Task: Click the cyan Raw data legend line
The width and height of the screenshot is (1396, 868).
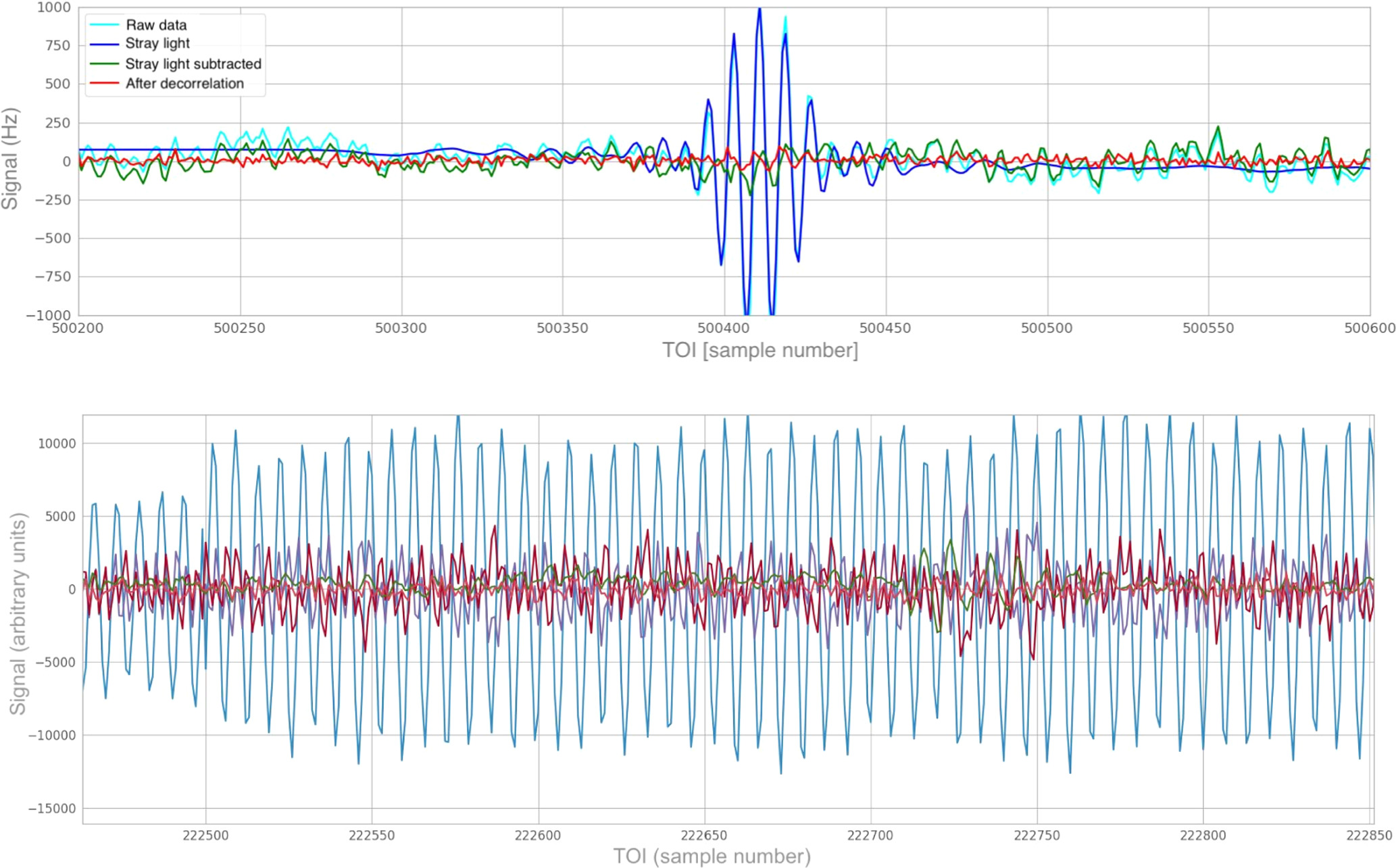Action: pos(105,25)
